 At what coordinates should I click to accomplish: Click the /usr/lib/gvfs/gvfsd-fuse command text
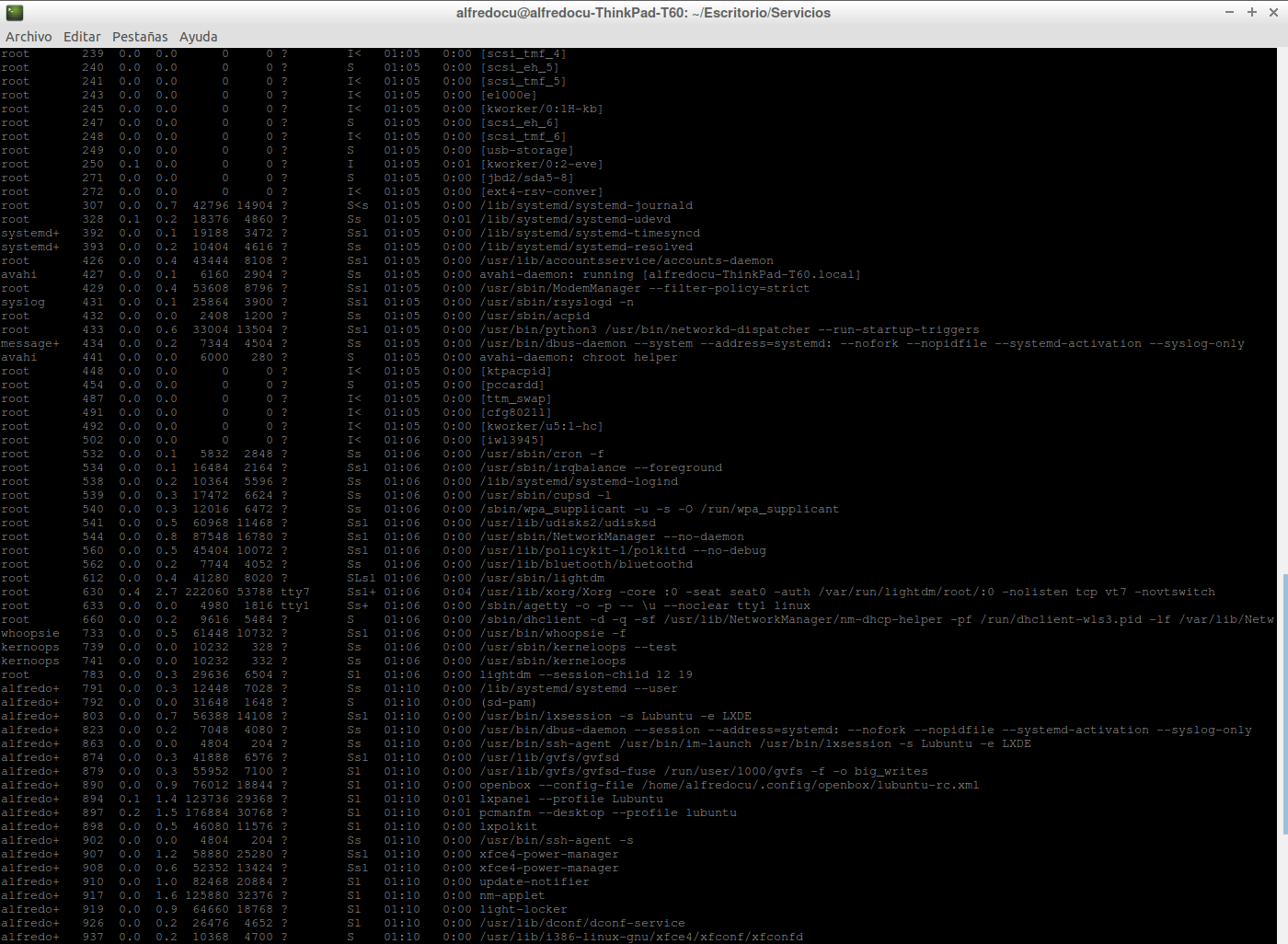pos(704,772)
